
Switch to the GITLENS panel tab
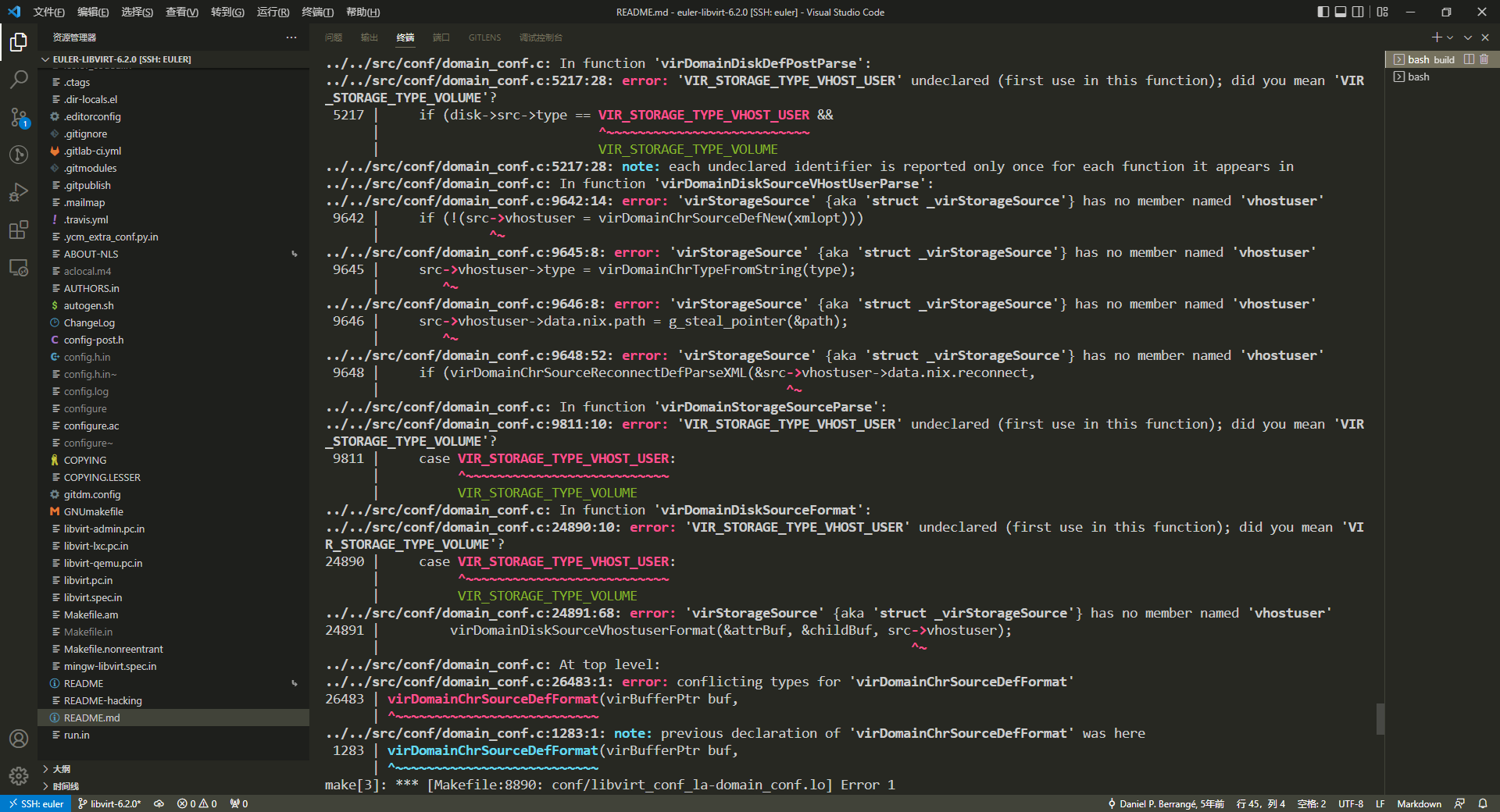(484, 37)
